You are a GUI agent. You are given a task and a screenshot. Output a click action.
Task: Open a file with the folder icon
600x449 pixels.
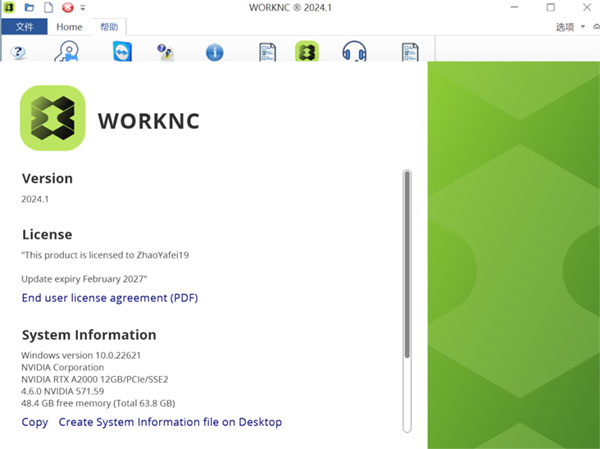tap(29, 7)
